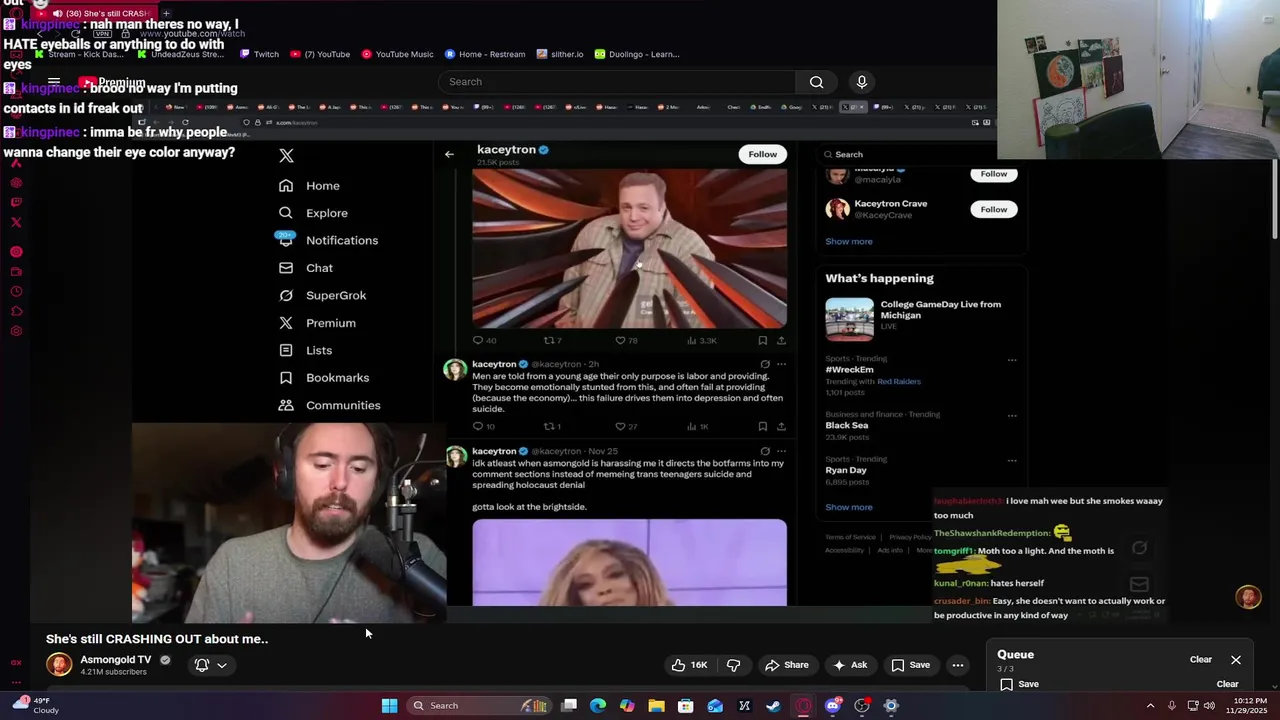
Task: Follow the kaceytron profile
Action: [x=762, y=154]
